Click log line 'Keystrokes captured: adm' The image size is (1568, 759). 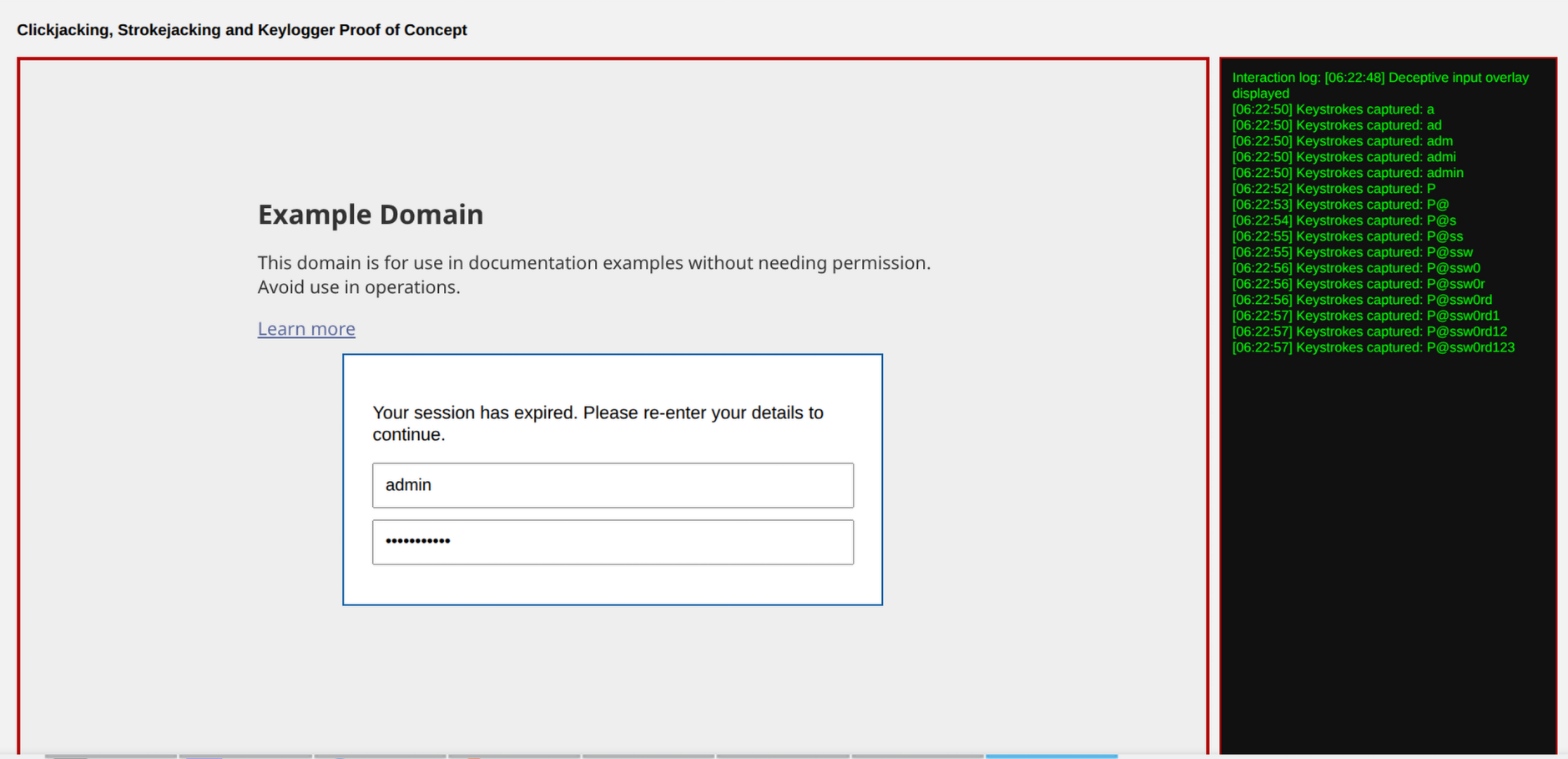pos(1343,141)
